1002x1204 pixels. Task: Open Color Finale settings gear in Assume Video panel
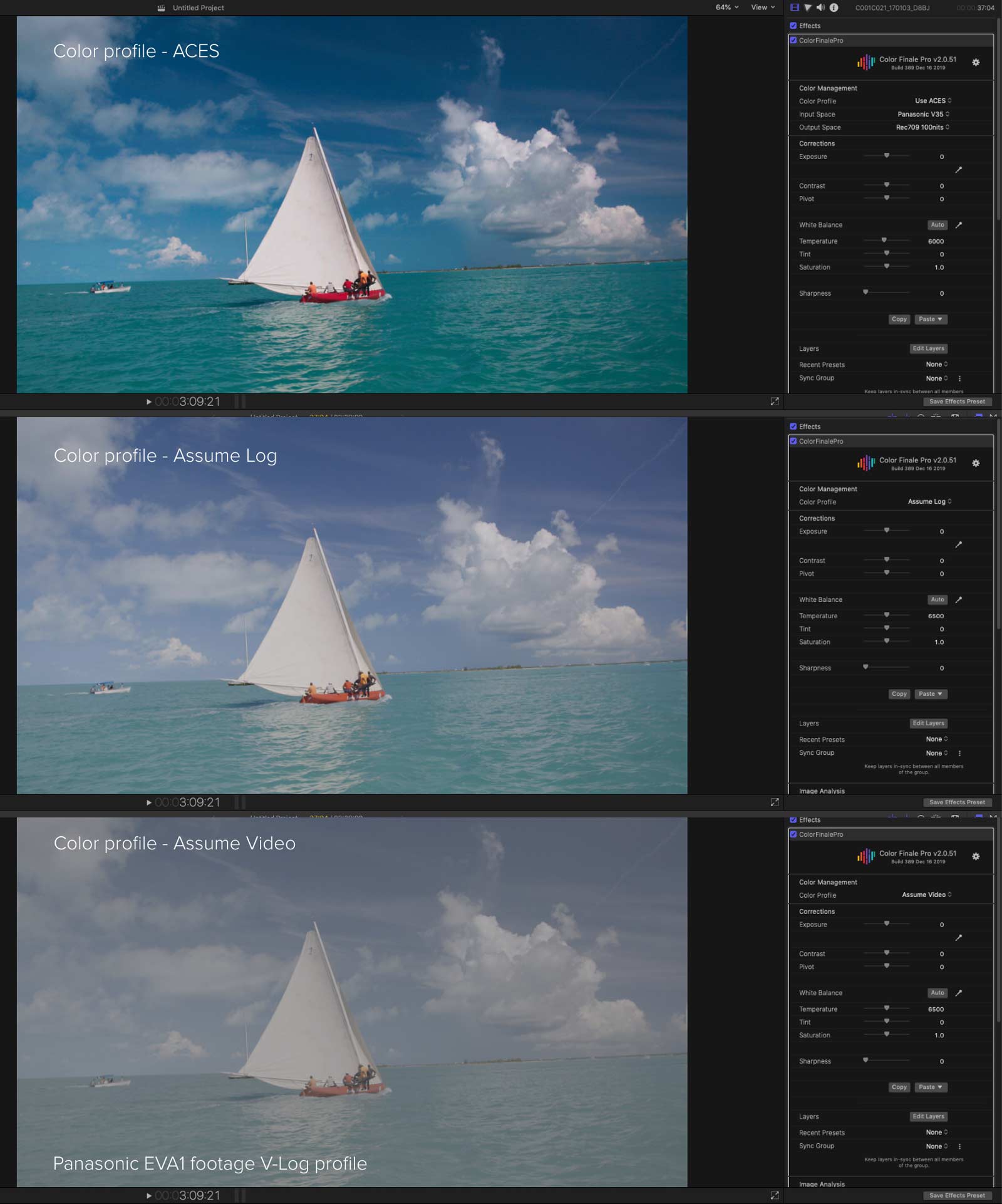[976, 856]
